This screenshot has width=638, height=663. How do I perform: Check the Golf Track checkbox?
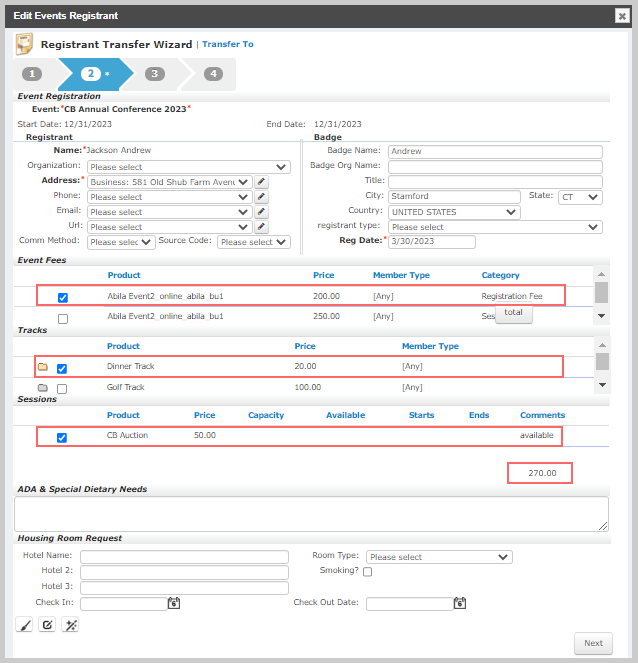(62, 389)
